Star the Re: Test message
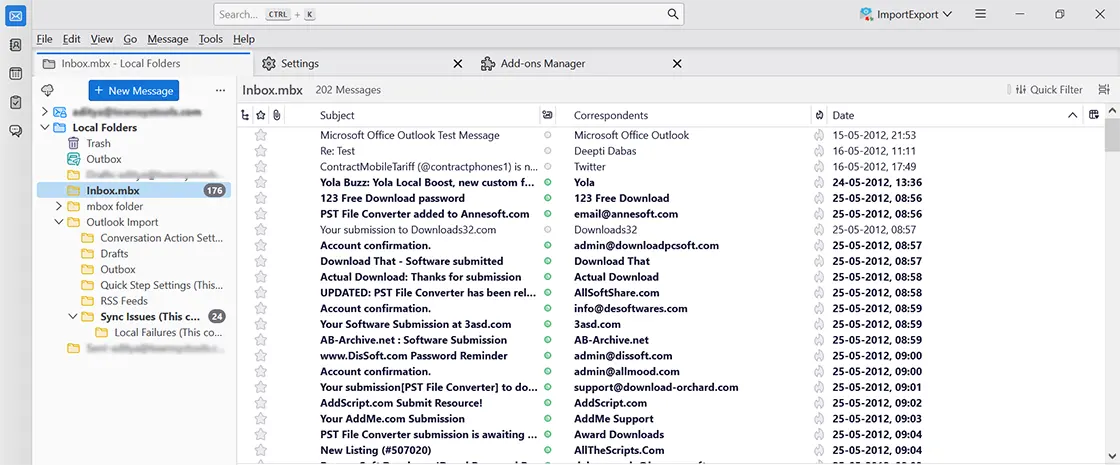 [x=261, y=151]
